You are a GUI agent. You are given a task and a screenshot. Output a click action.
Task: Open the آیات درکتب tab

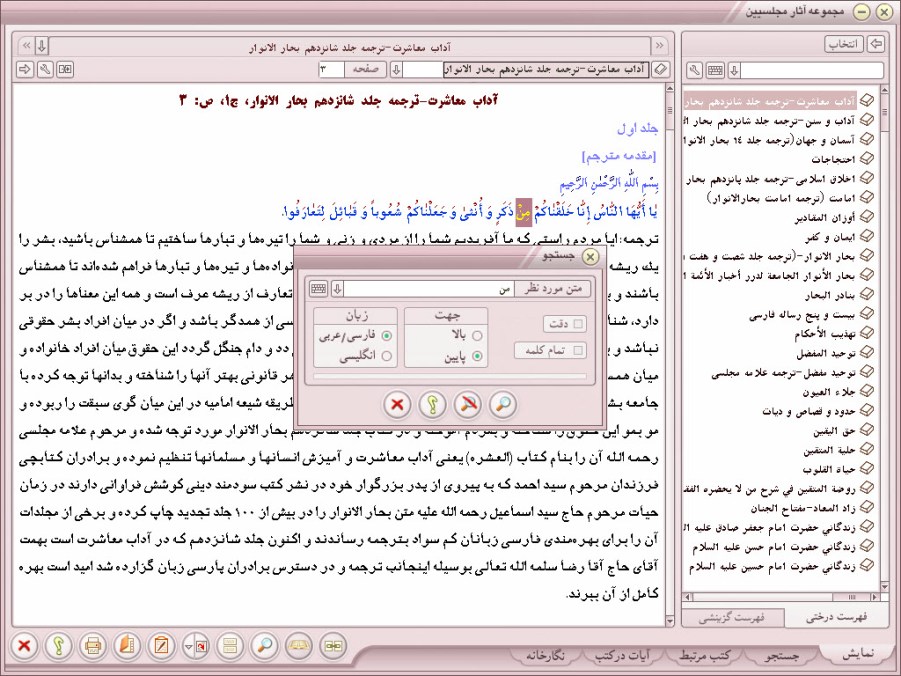tap(622, 655)
